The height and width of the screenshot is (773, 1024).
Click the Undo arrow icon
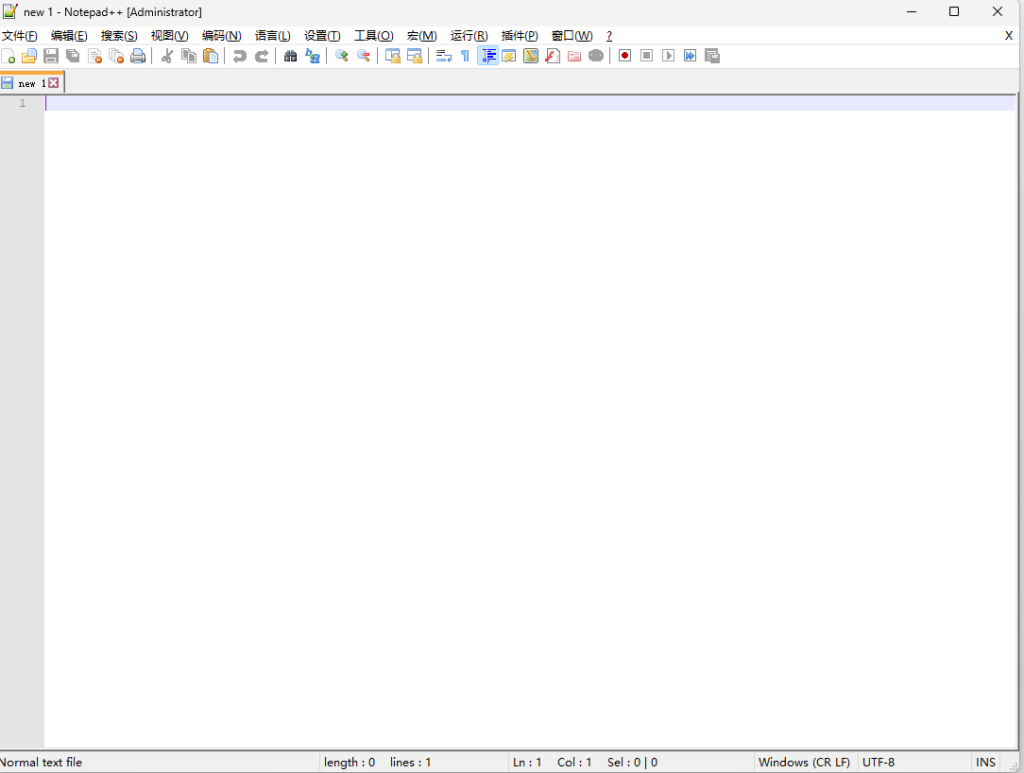[x=239, y=56]
